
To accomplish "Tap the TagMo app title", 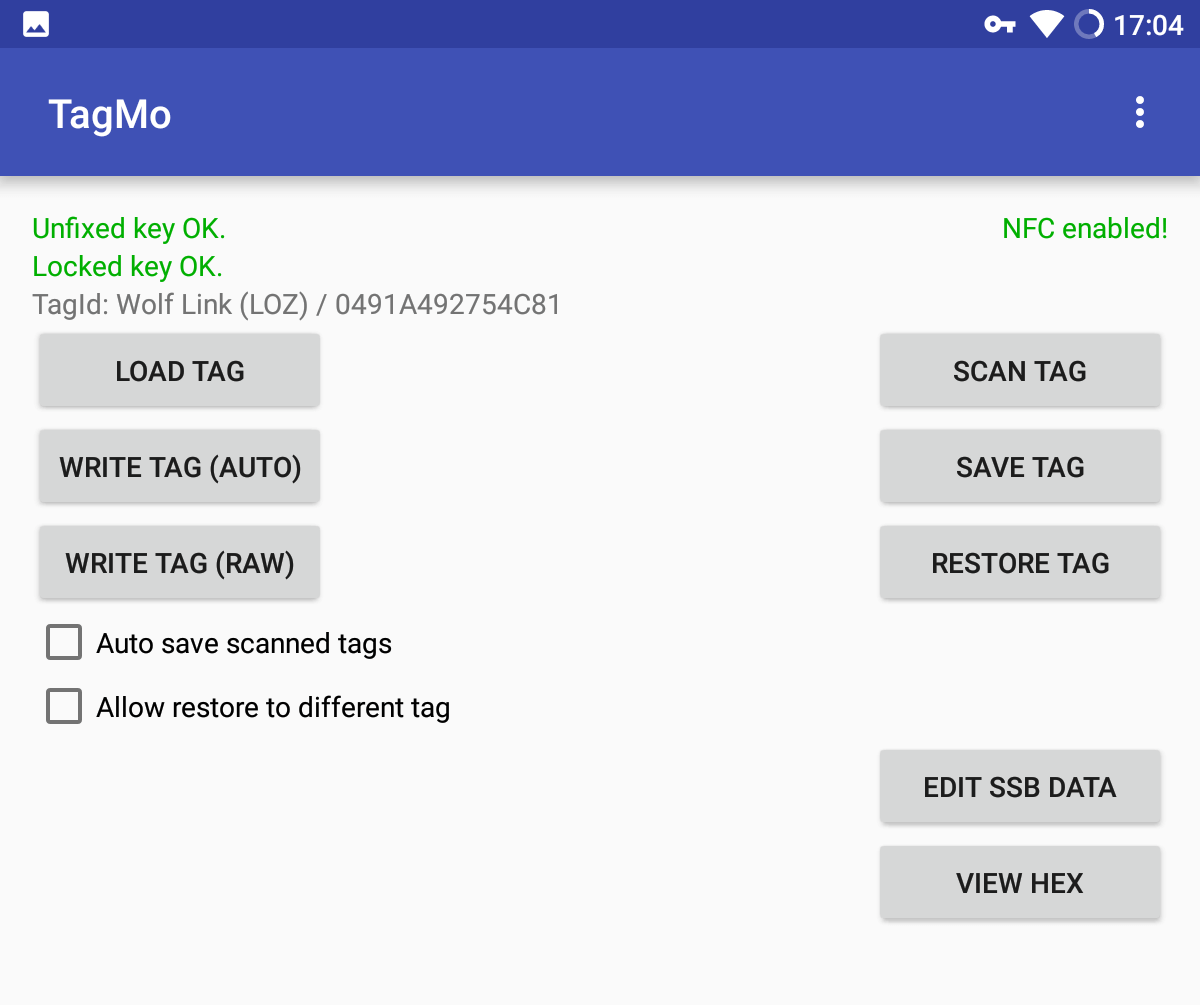I will point(110,115).
